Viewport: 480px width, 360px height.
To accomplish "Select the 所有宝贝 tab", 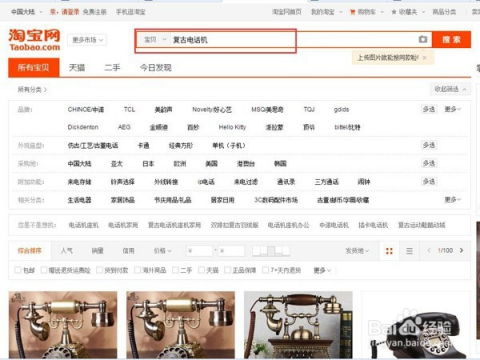I will 34,68.
